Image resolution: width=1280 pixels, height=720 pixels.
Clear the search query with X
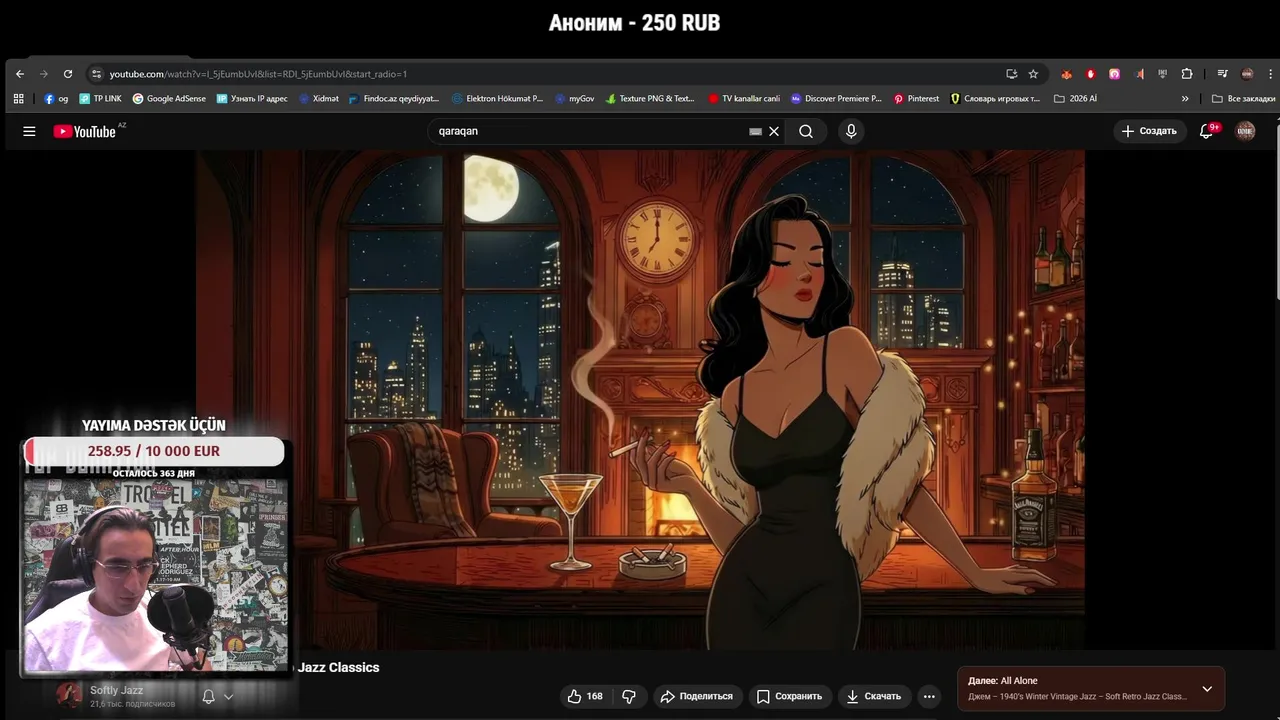click(x=774, y=131)
